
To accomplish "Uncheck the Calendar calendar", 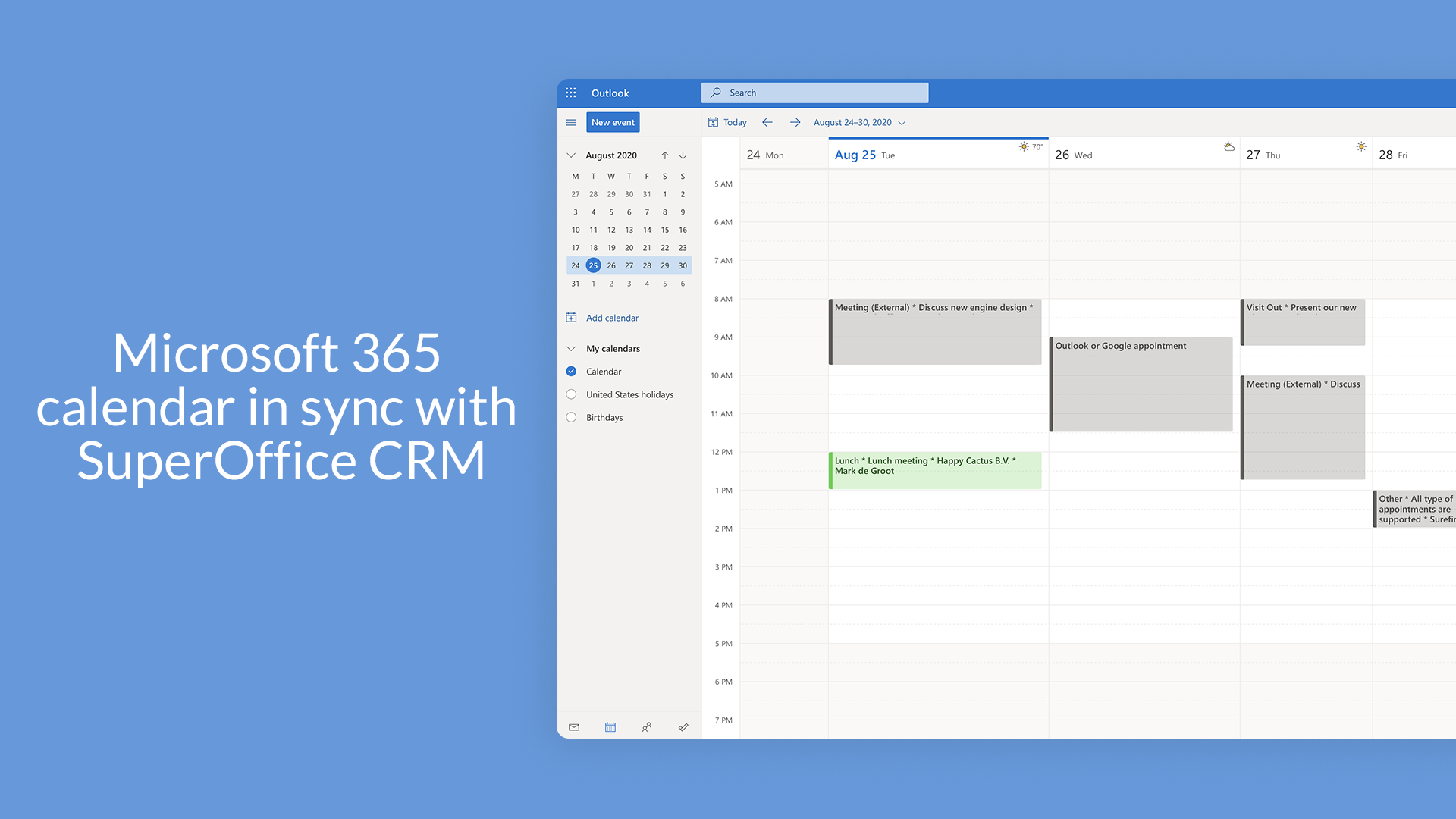I will 571,372.
